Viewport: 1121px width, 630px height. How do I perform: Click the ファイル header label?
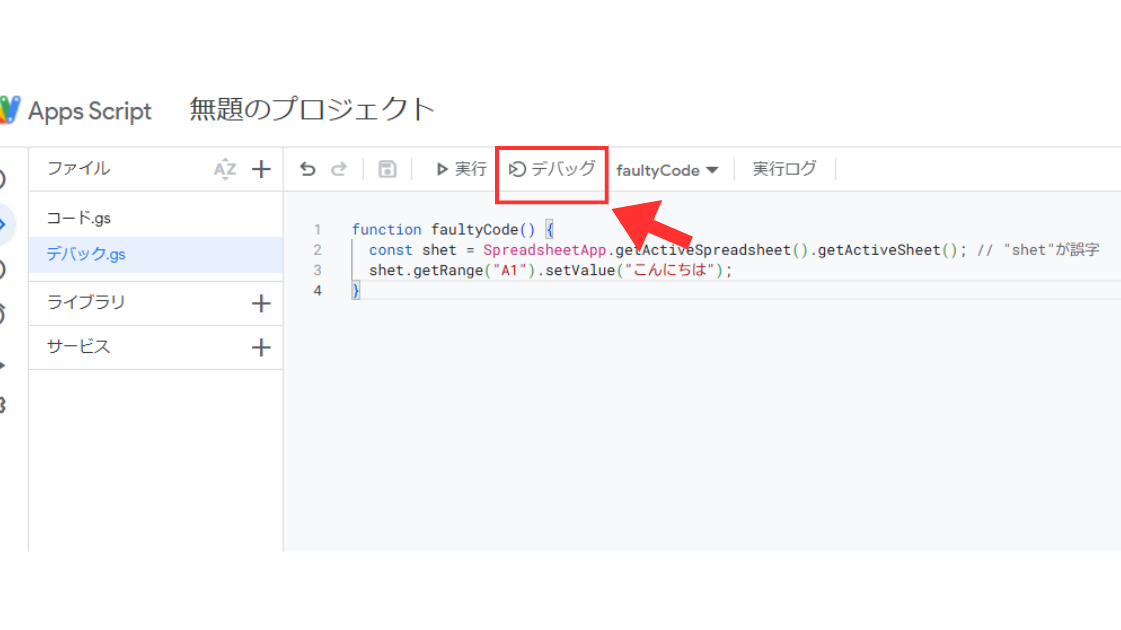point(79,169)
